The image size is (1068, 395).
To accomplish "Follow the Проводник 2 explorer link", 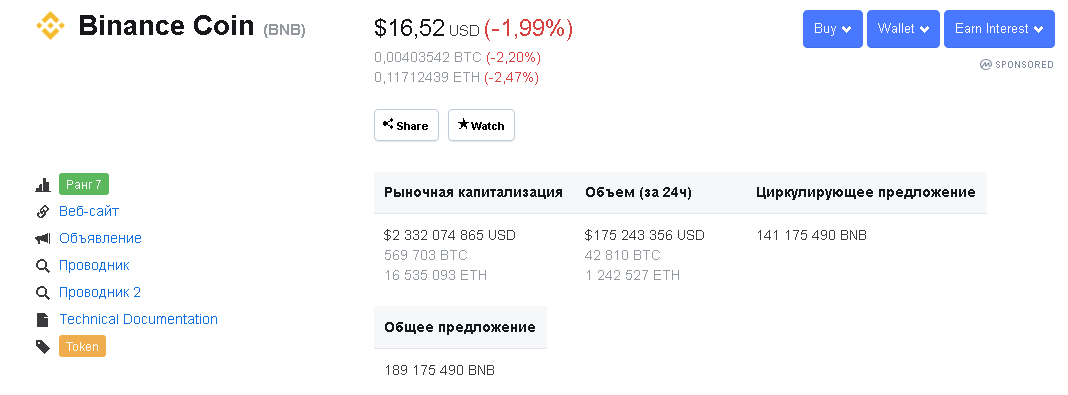I will (x=100, y=292).
